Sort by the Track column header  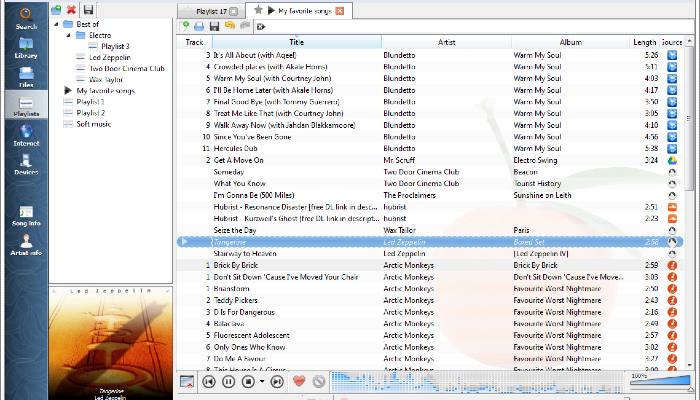tap(194, 42)
